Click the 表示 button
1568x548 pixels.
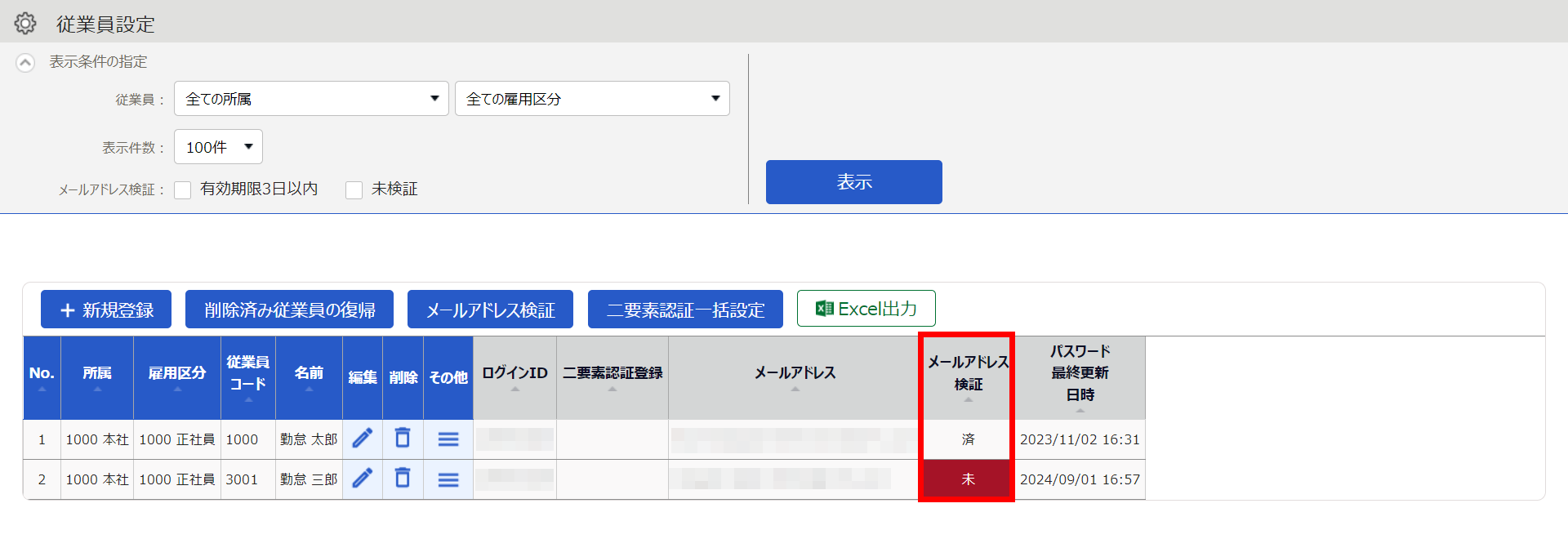[x=853, y=182]
